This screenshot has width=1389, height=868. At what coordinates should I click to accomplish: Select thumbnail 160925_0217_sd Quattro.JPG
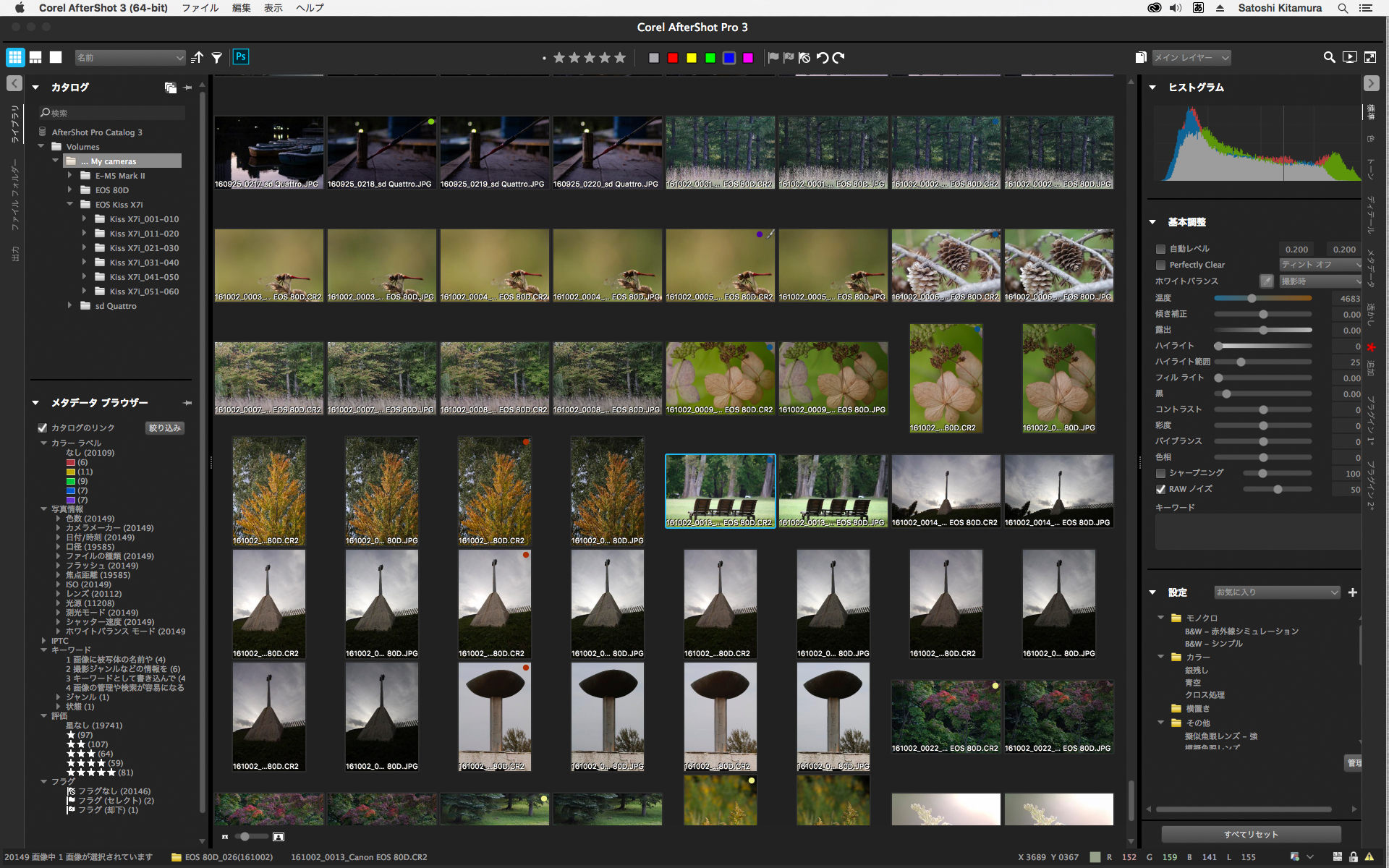pos(268,152)
